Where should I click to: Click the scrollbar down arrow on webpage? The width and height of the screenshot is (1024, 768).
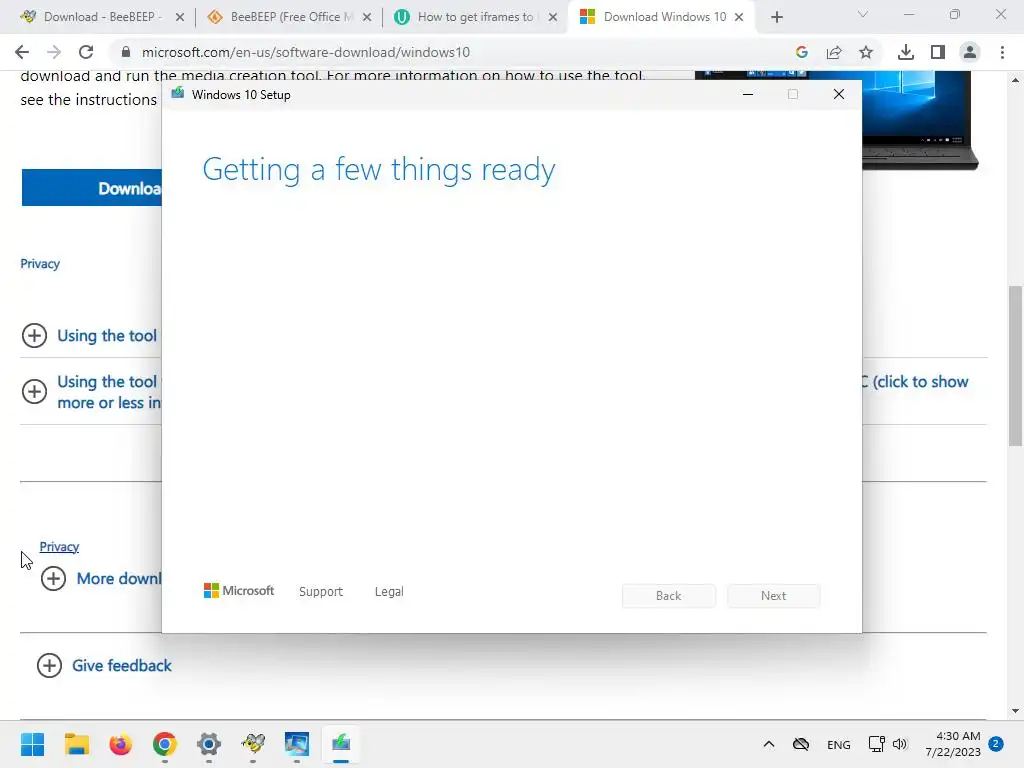1015,711
